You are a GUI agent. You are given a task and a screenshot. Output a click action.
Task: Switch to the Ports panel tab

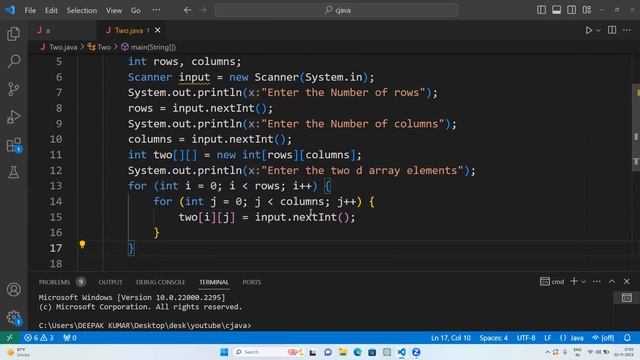(x=251, y=282)
